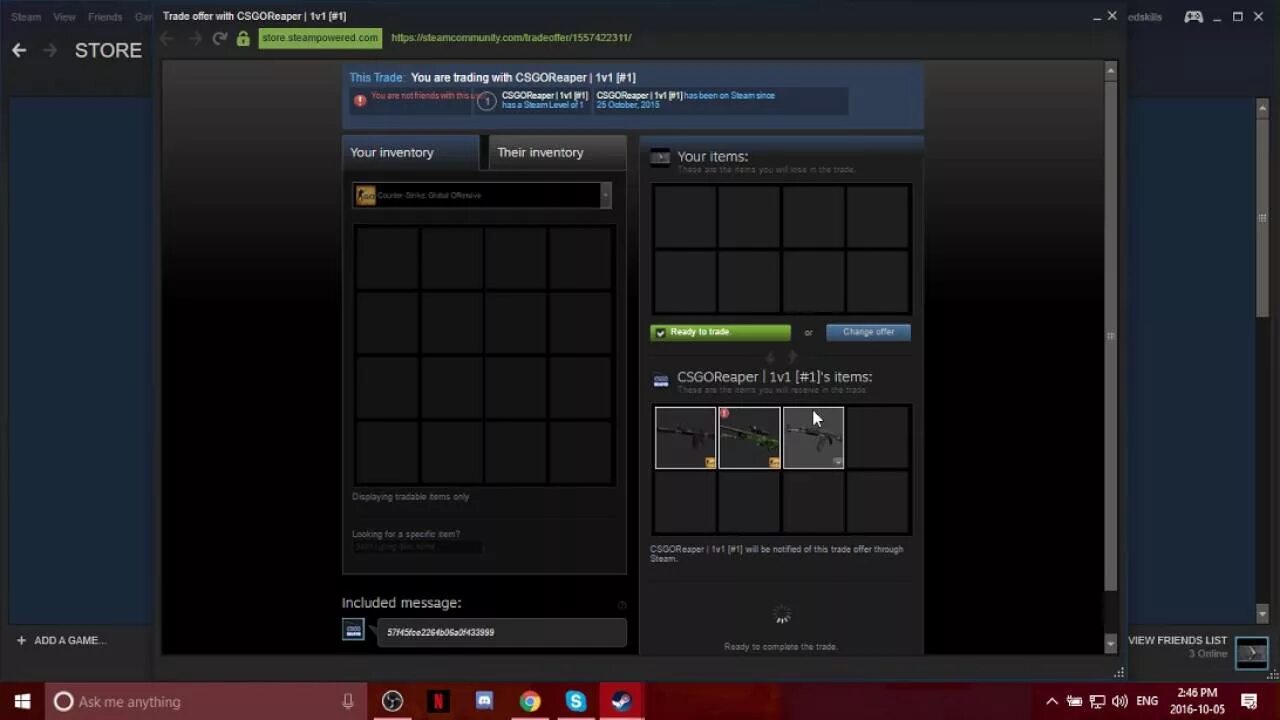Click the green rifle item with red marker
Viewport: 1280px width, 720px height.
[x=749, y=437]
